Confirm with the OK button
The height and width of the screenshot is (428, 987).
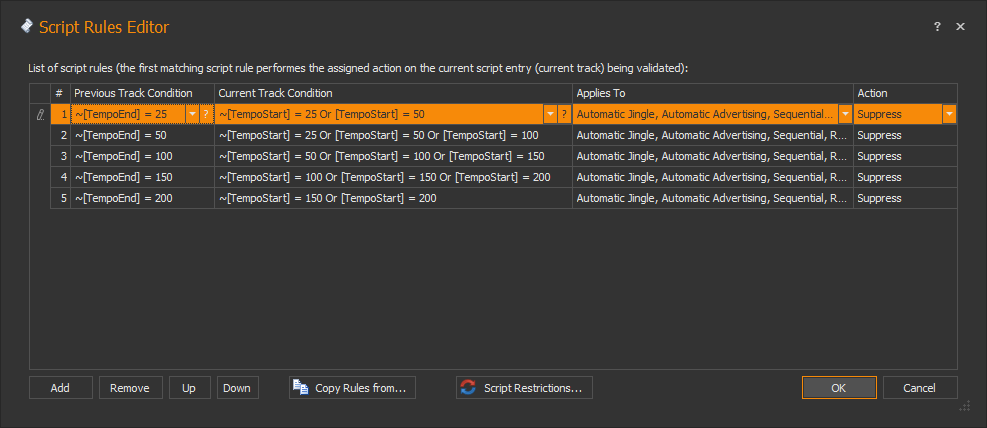tap(839, 388)
